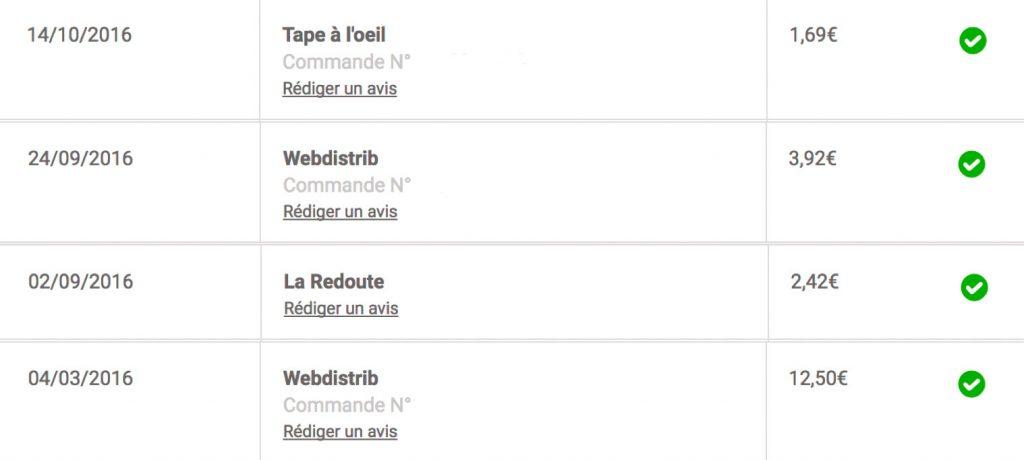This screenshot has height=460, width=1024.
Task: Open Rédiger un avis for 24/09/2016 Webdistrib
Action: (340, 212)
